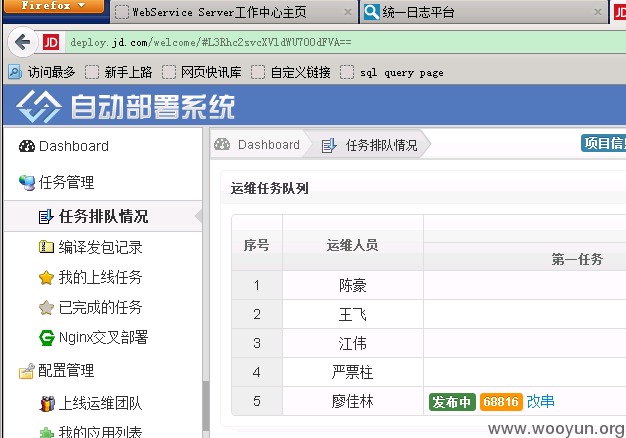The height and width of the screenshot is (438, 626).
Task: Open the 访问最多 bookmark folder
Action: [x=42, y=72]
